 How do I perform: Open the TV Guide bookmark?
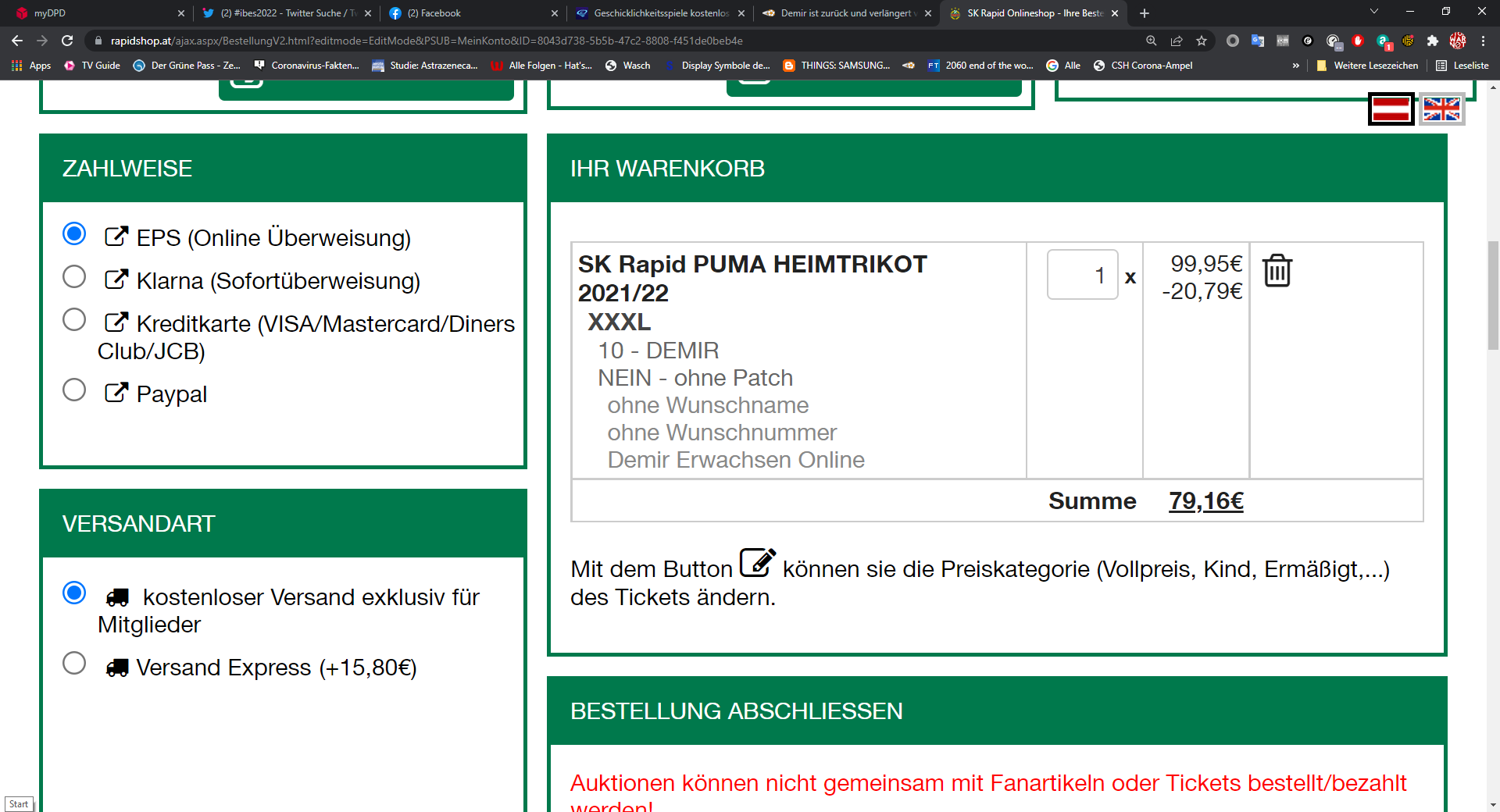click(92, 66)
